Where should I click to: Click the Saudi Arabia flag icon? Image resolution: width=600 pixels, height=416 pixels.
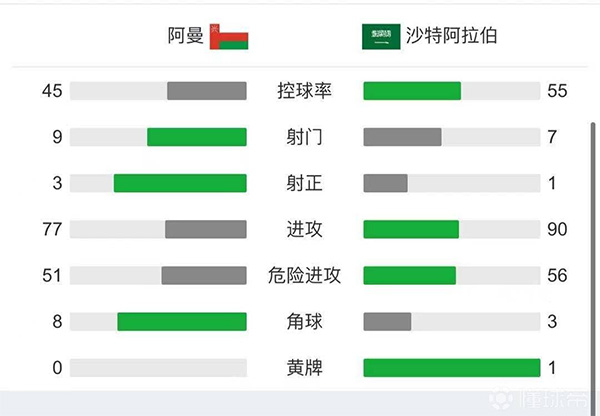point(380,37)
